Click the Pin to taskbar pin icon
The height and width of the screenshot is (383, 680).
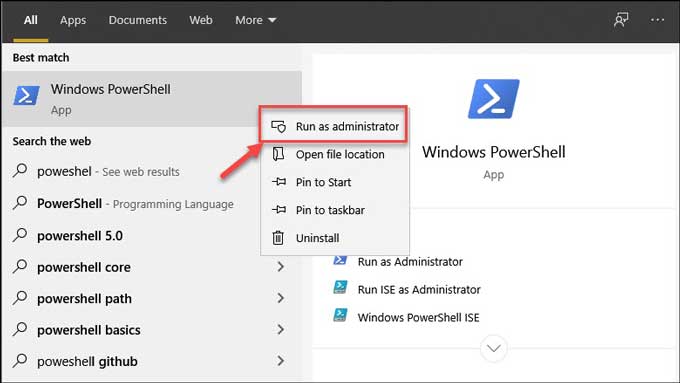click(x=278, y=210)
